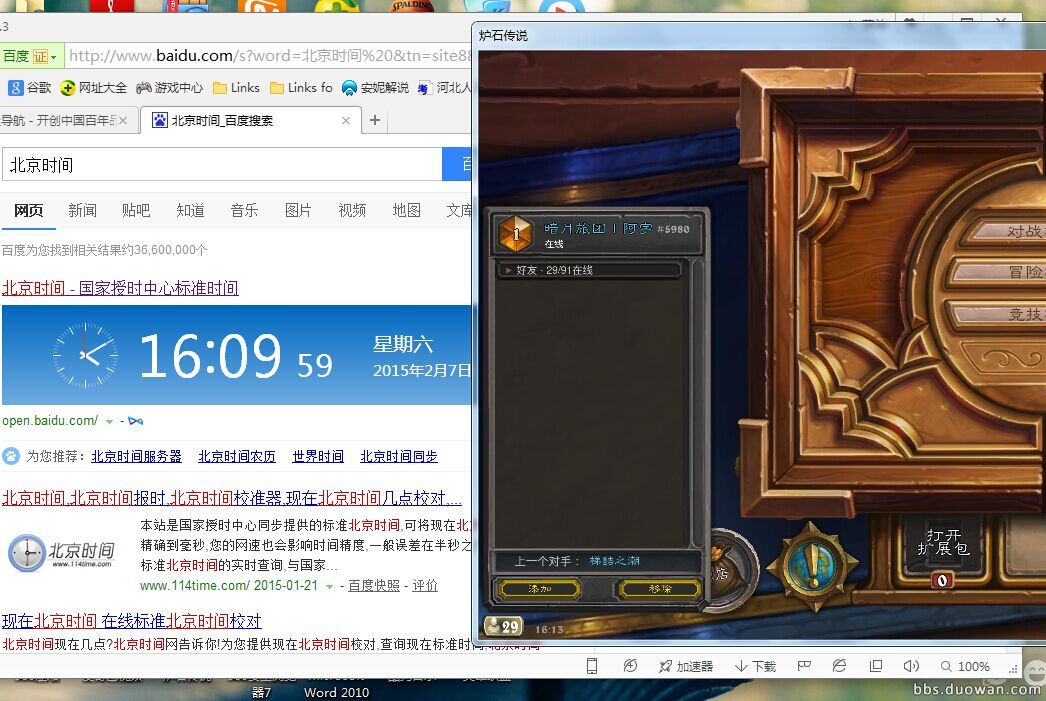Viewport: 1046px width, 701px height.
Task: Click the 打开扩展包 open packs button
Action: tap(943, 544)
